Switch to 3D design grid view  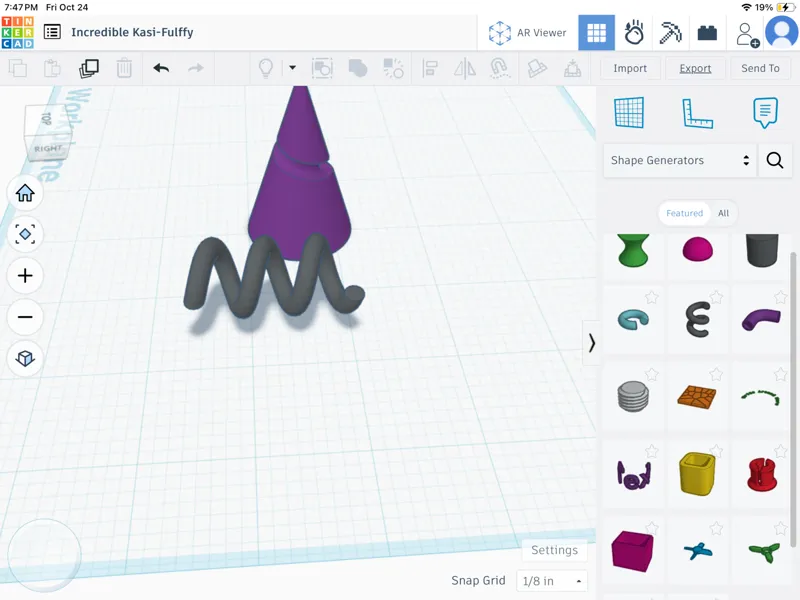click(596, 33)
